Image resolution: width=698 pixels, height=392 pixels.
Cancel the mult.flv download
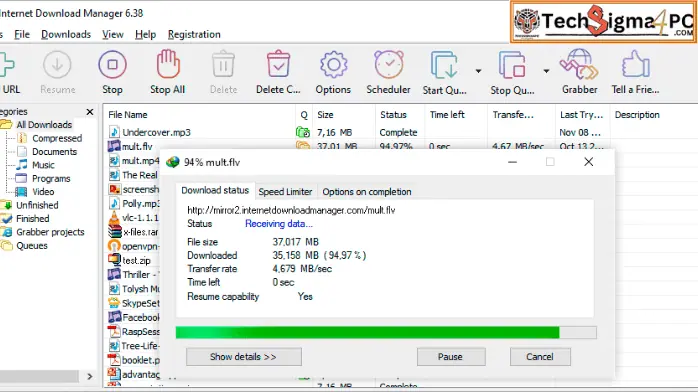[540, 357]
